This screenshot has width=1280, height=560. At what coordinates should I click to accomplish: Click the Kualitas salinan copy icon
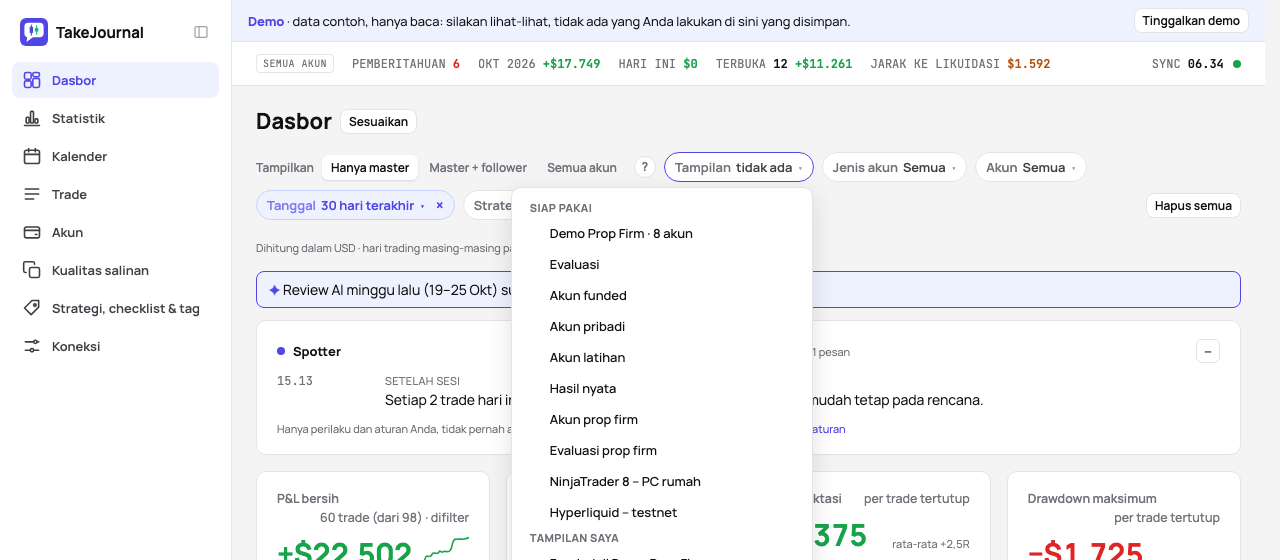32,270
